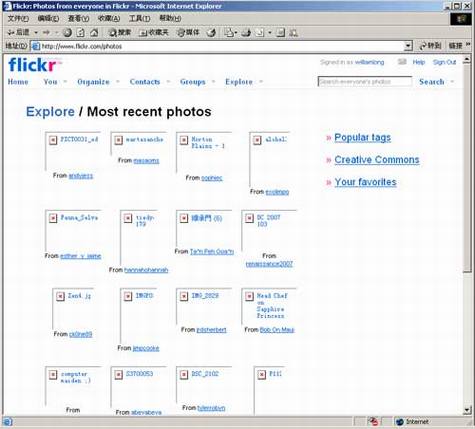Focus the search everyone's photos field

[365, 82]
